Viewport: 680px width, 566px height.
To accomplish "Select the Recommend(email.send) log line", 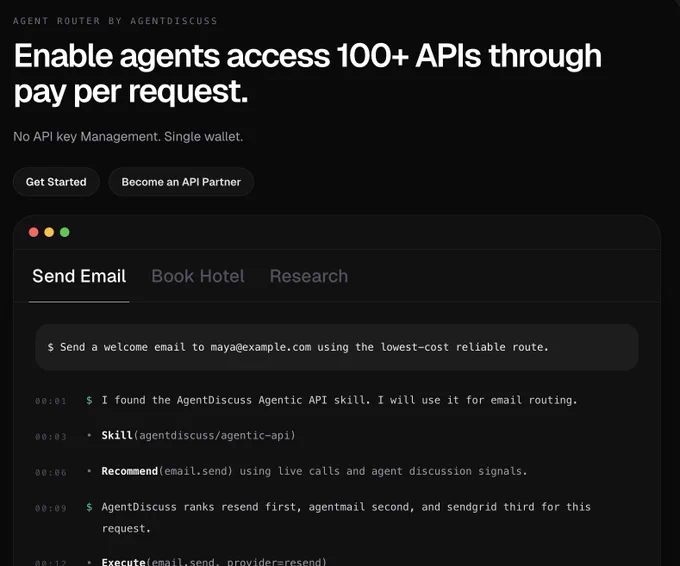I will (x=314, y=471).
